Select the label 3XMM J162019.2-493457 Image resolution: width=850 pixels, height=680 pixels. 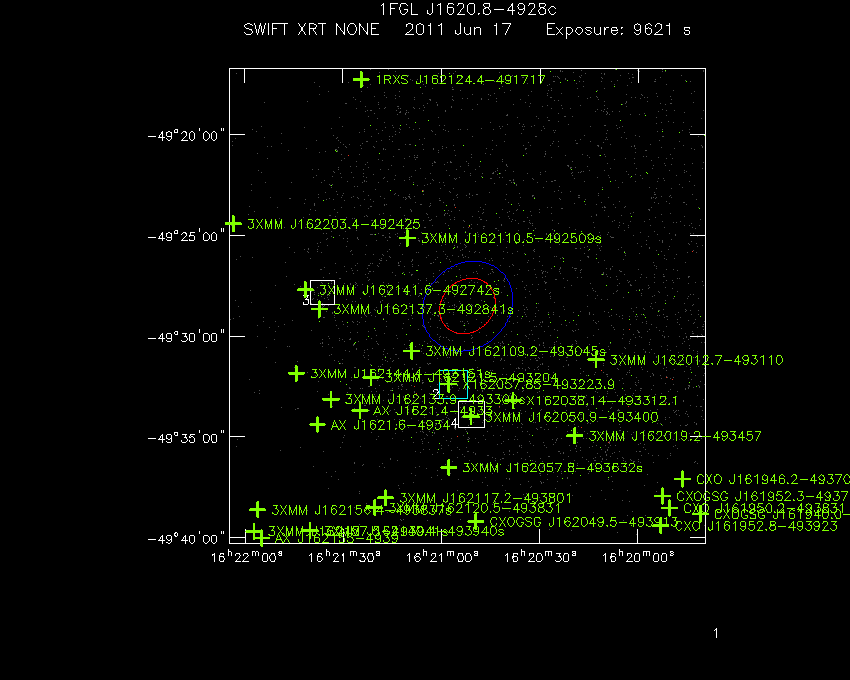[x=675, y=437]
